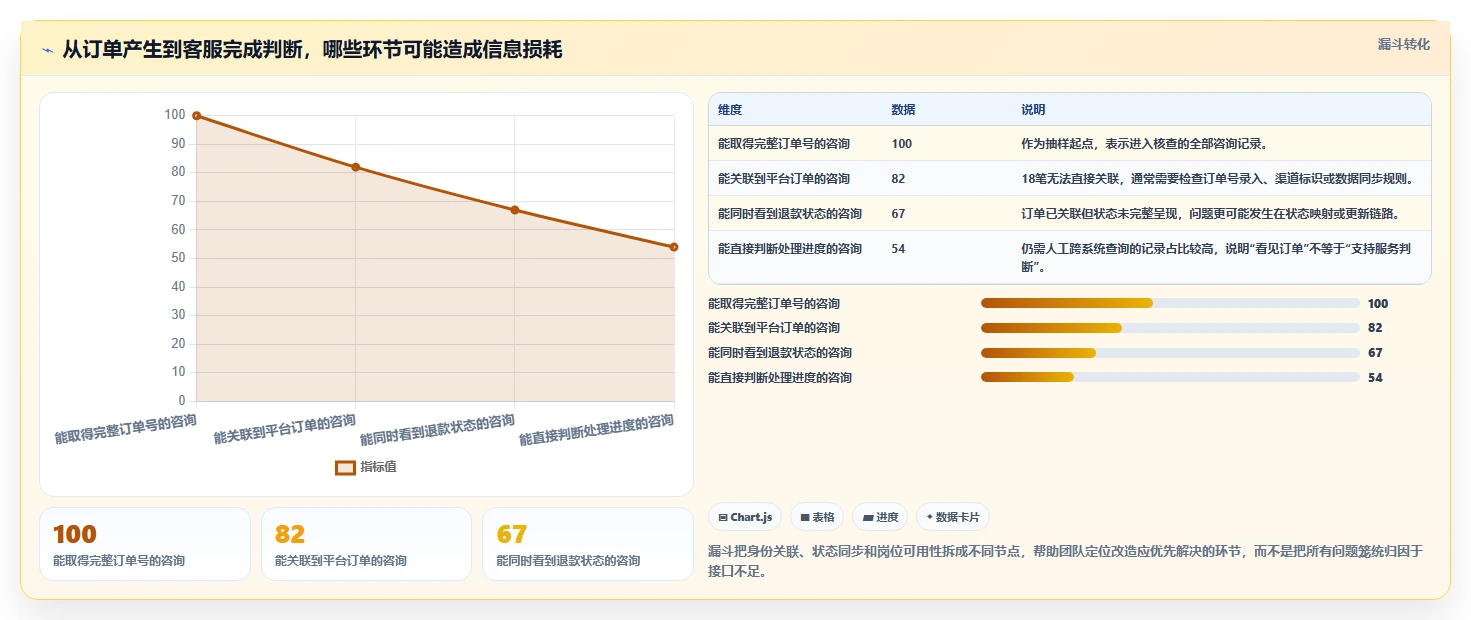Click the 漏斗转化 tag in the header

coord(1403,45)
